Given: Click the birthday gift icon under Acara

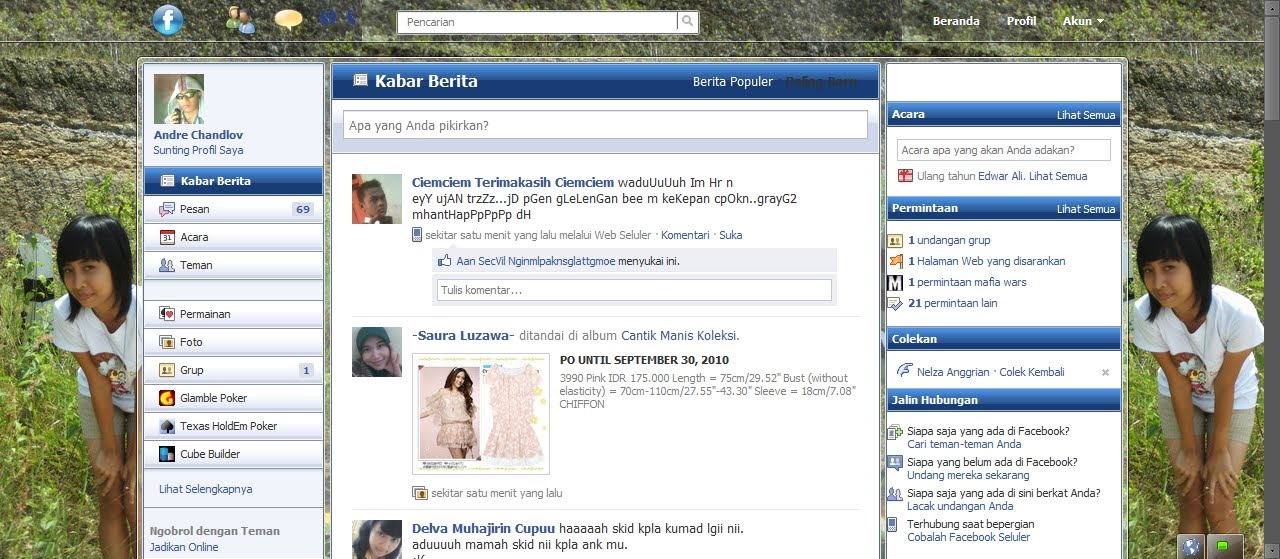Looking at the screenshot, I should pos(905,176).
